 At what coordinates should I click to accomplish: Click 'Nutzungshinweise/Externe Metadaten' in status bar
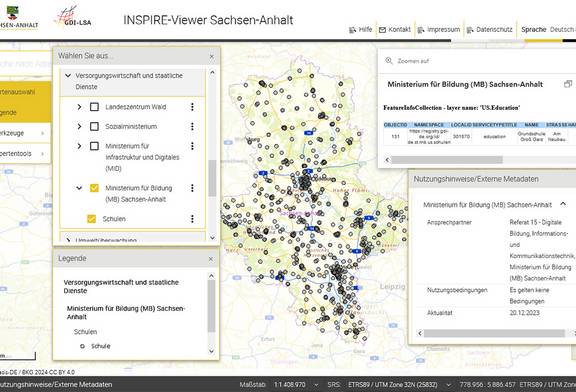pos(56,385)
